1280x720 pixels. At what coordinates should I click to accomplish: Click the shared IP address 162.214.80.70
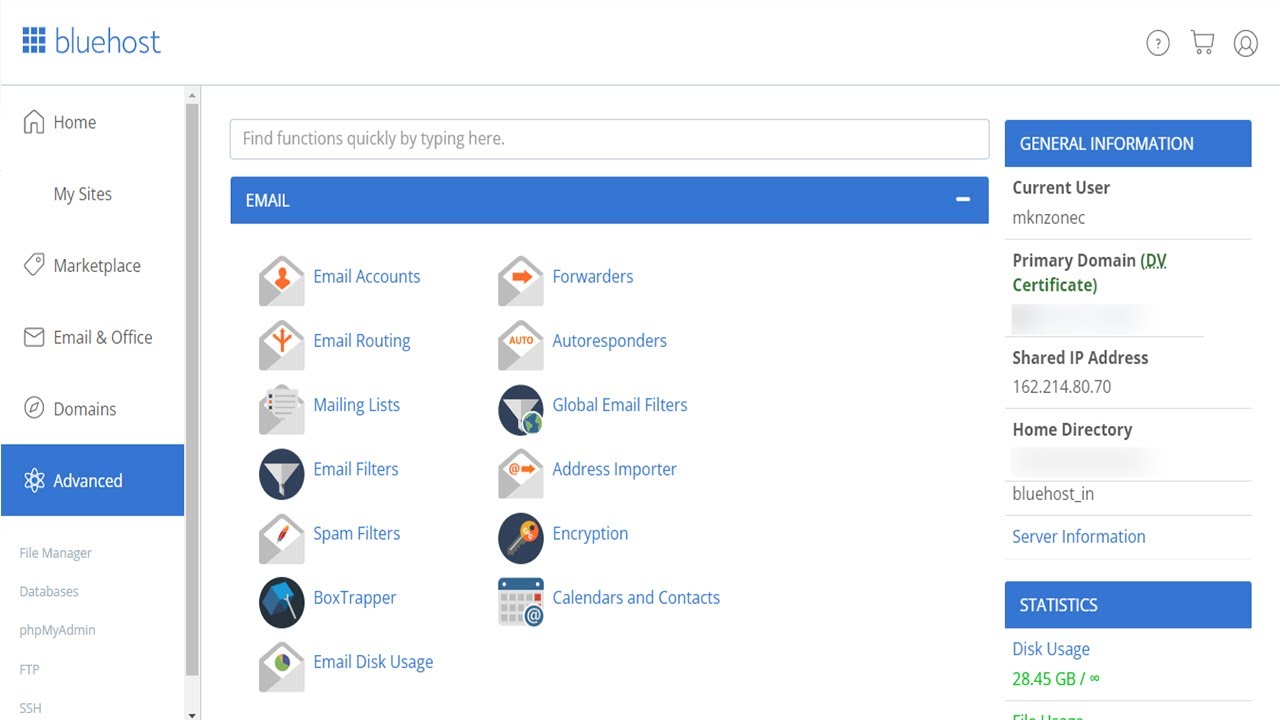point(1062,387)
